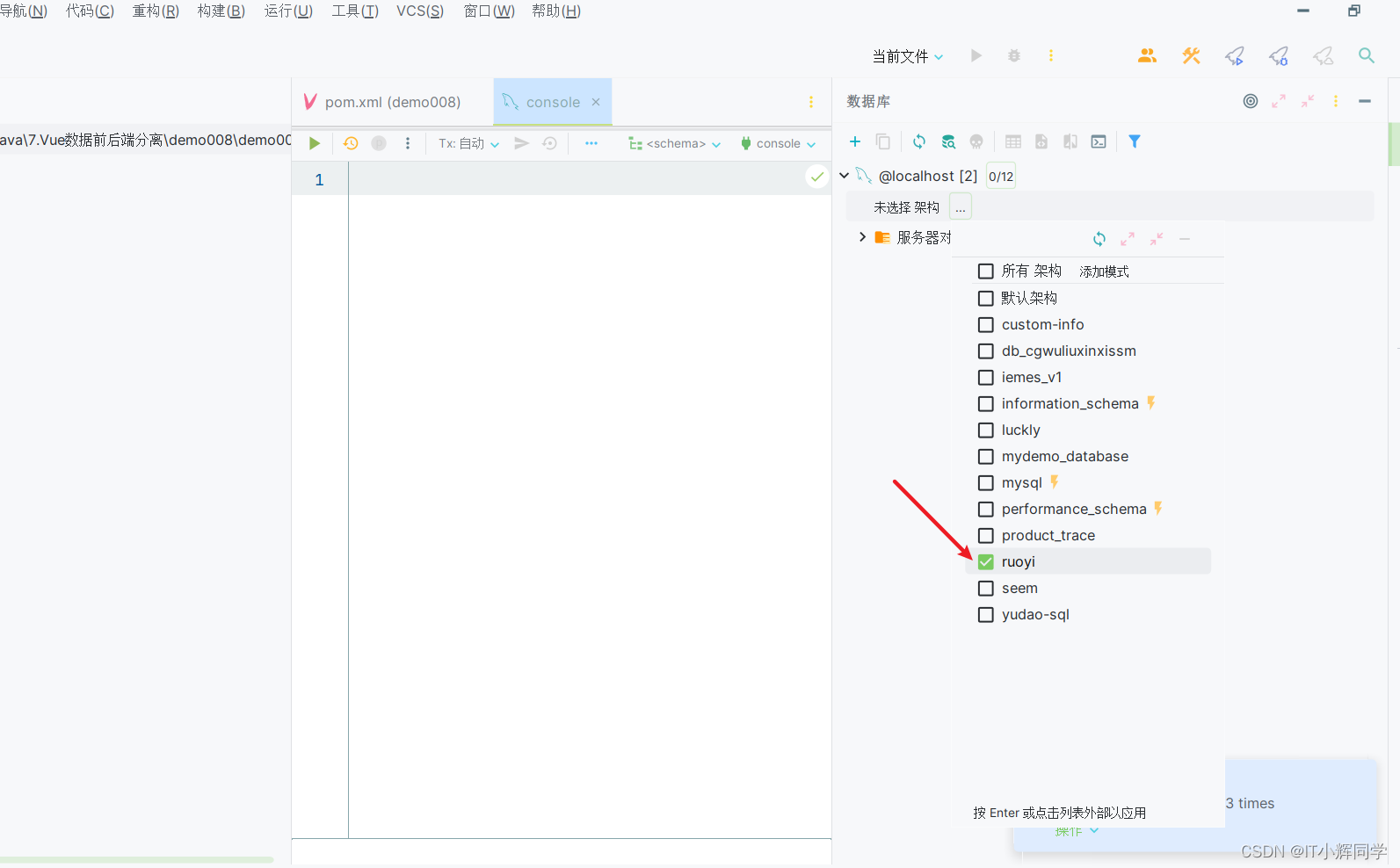Open the blue three-dot more options

pos(591,143)
